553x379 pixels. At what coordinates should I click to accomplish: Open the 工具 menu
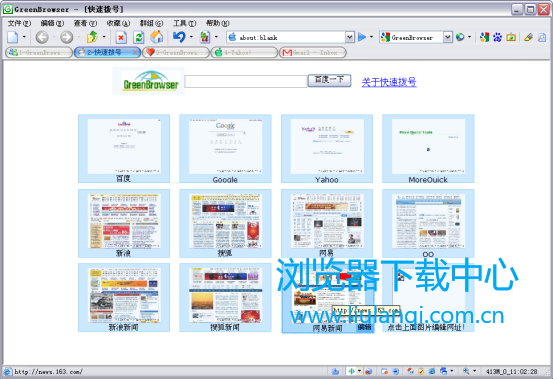pyautogui.click(x=184, y=23)
